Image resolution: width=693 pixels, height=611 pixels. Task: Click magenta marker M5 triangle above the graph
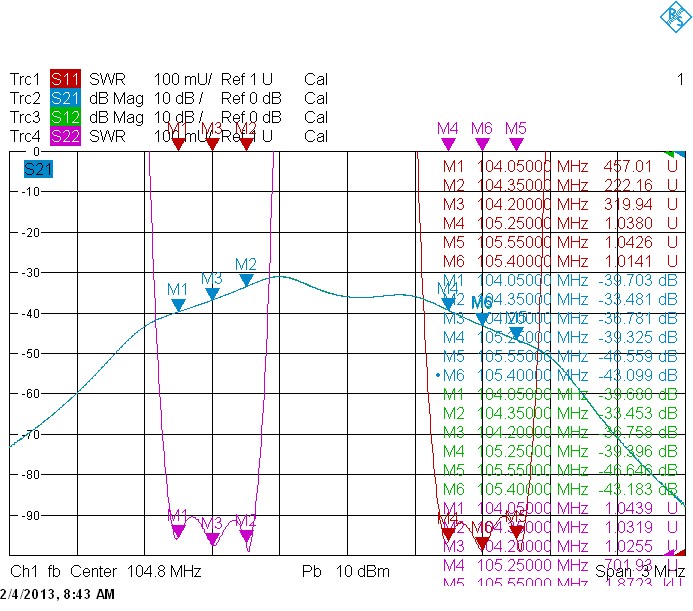[516, 144]
